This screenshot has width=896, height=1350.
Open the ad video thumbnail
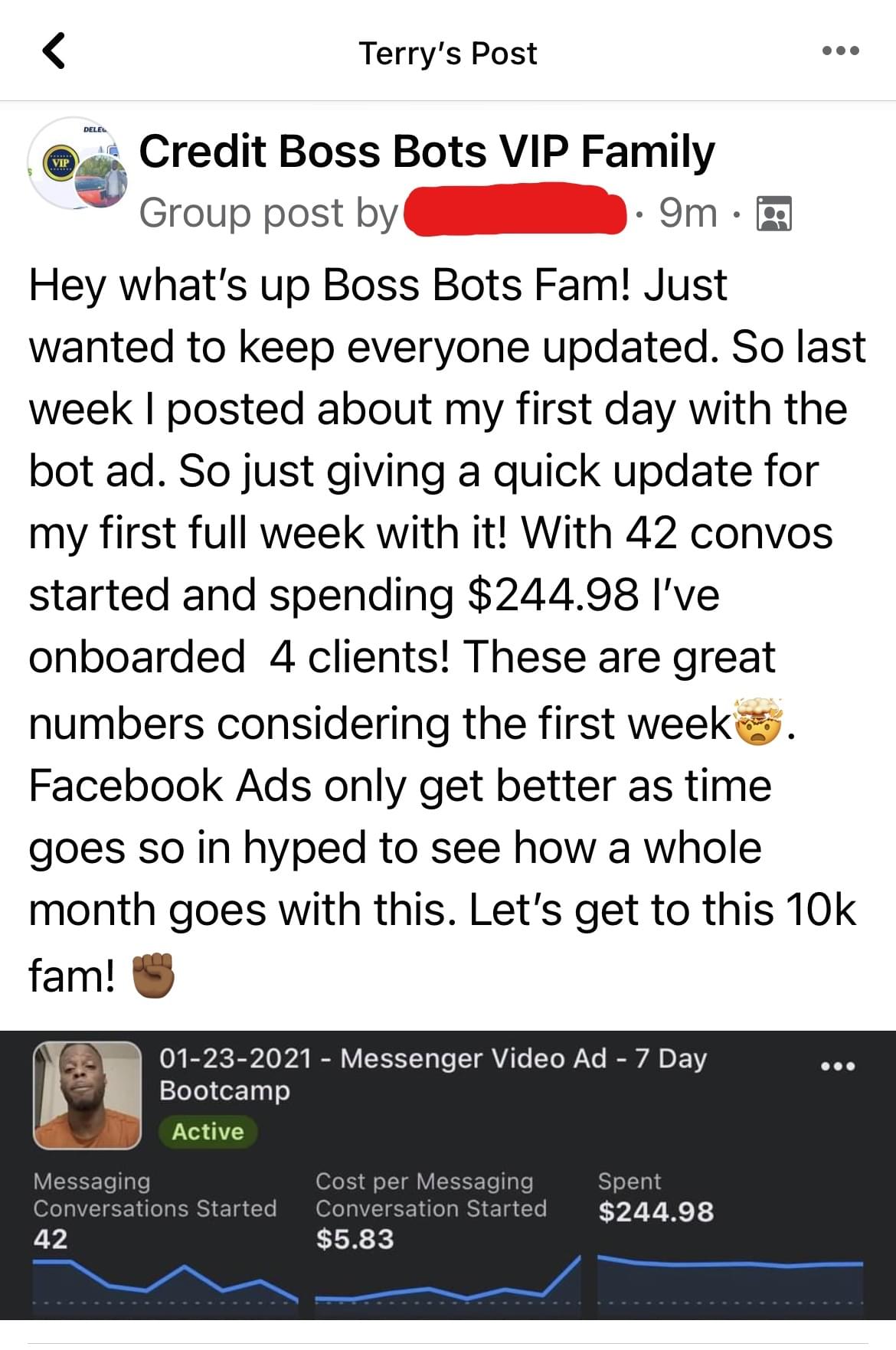tap(87, 1095)
